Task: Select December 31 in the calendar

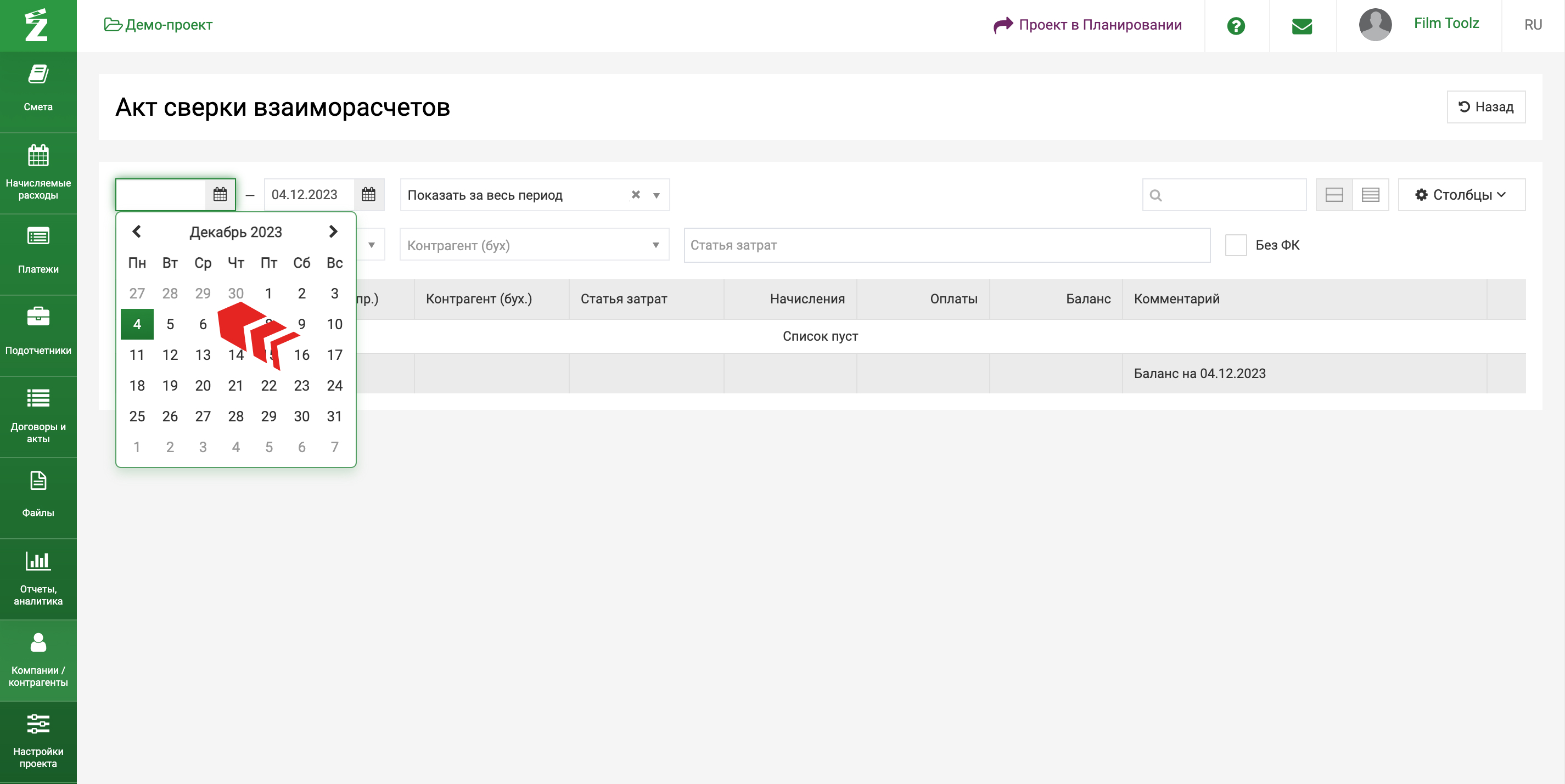Action: click(x=334, y=416)
